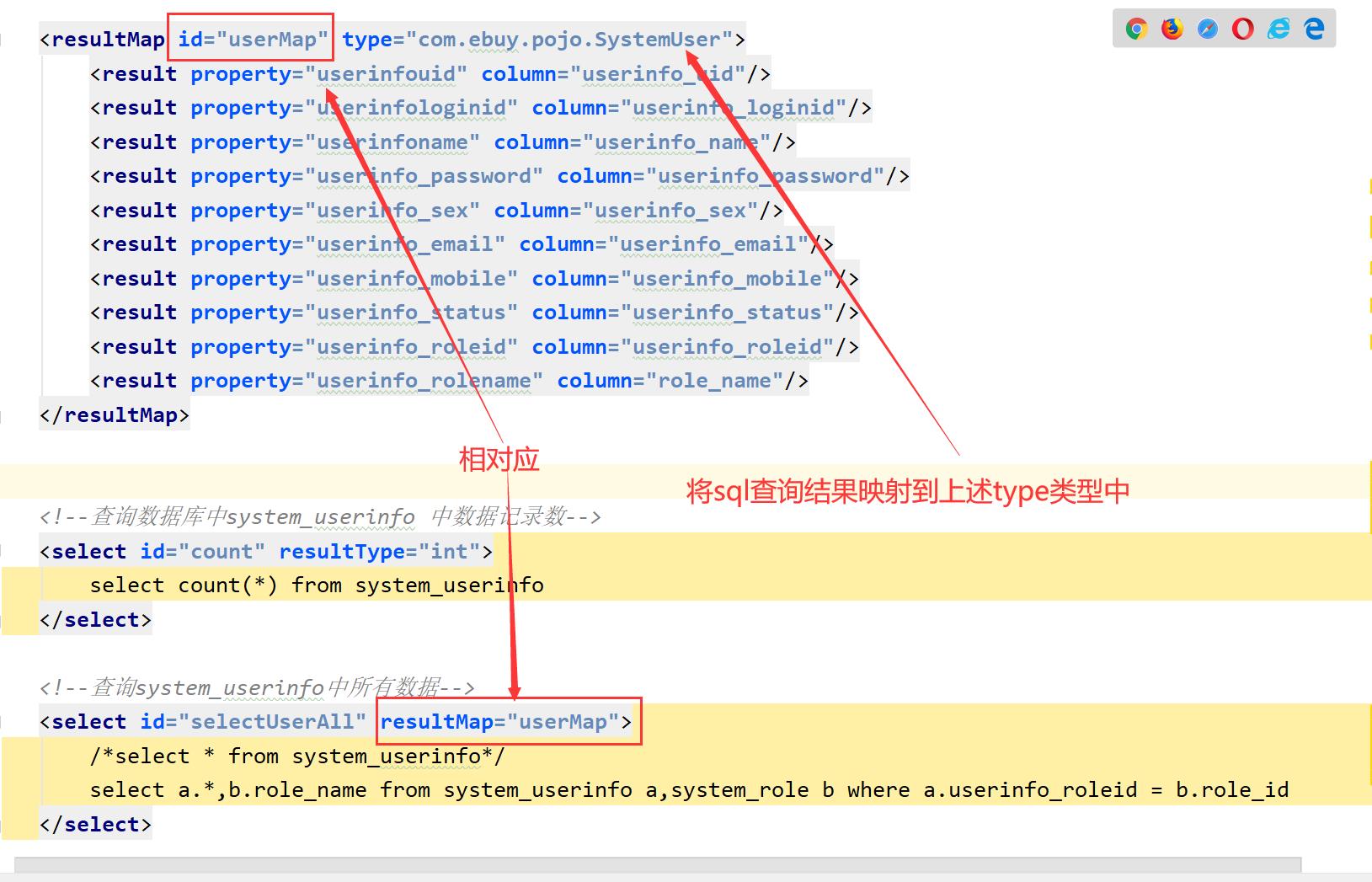Viewport: 1372px width, 882px height.
Task: Click the resultMap="userMap" attribute in select tag
Action: pyautogui.click(x=499, y=722)
